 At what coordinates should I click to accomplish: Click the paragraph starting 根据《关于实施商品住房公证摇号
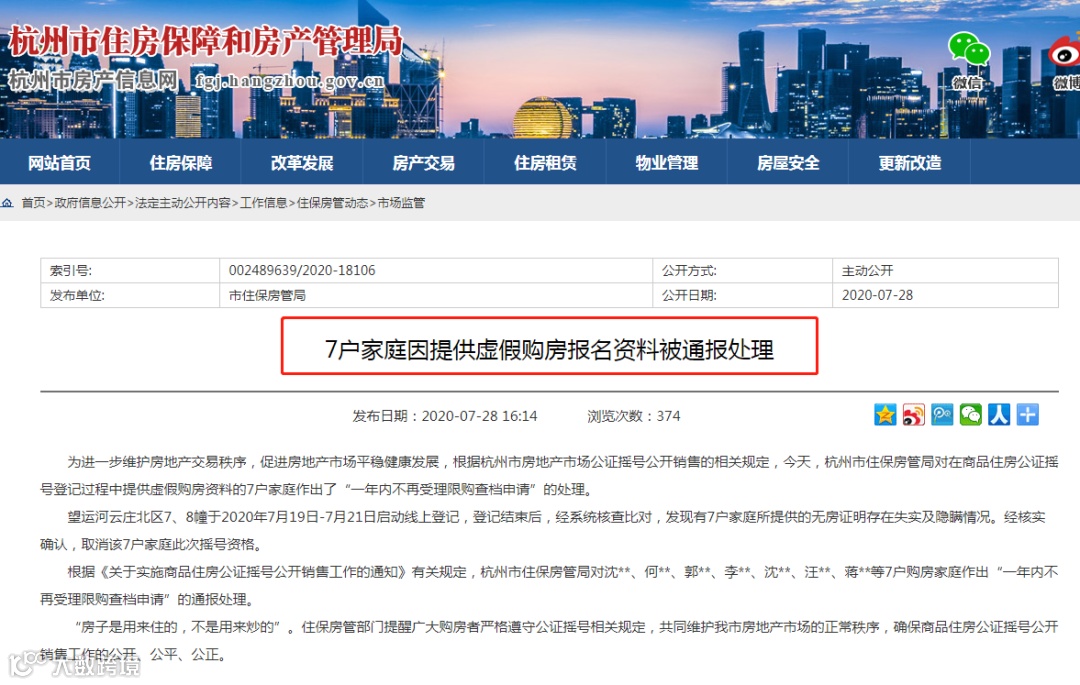(x=549, y=586)
